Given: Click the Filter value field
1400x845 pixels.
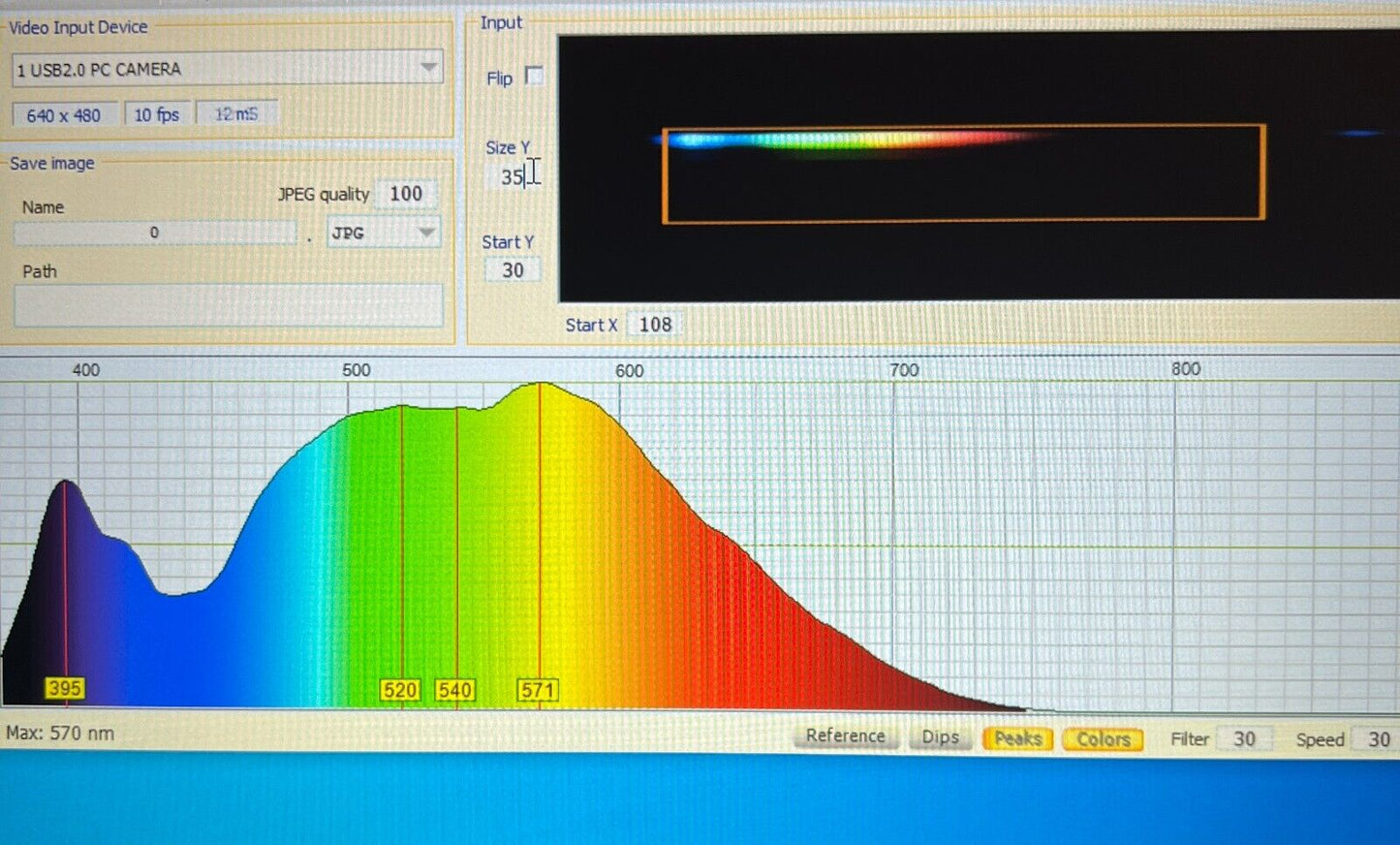Looking at the screenshot, I should click(x=1244, y=739).
